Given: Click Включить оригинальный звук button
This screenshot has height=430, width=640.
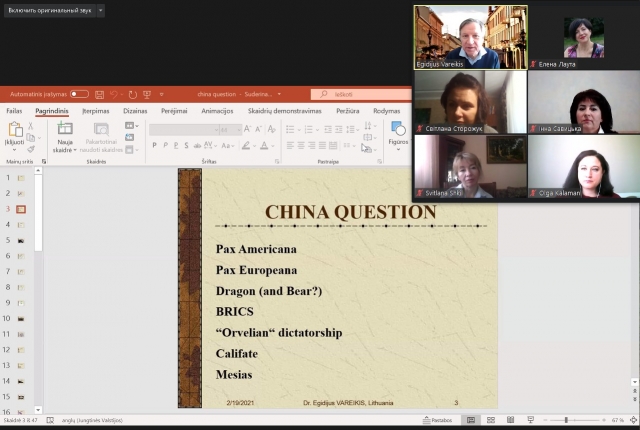Looking at the screenshot, I should tap(48, 10).
